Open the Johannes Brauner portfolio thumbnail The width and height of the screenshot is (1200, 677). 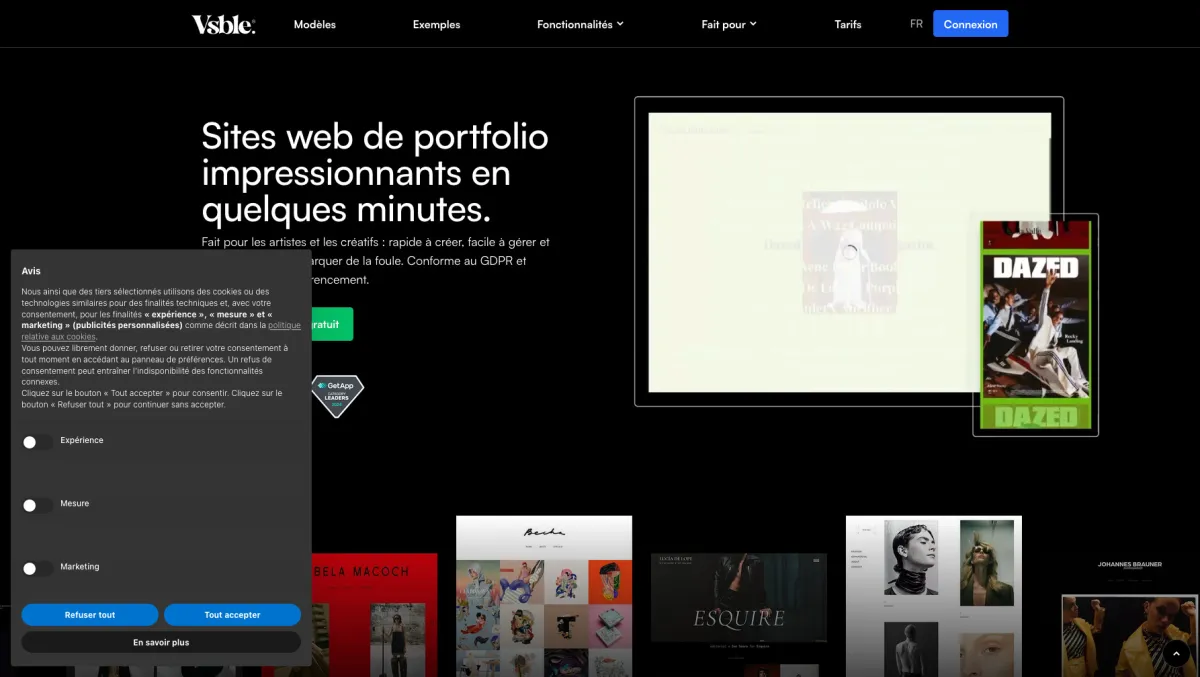[x=1130, y=615]
